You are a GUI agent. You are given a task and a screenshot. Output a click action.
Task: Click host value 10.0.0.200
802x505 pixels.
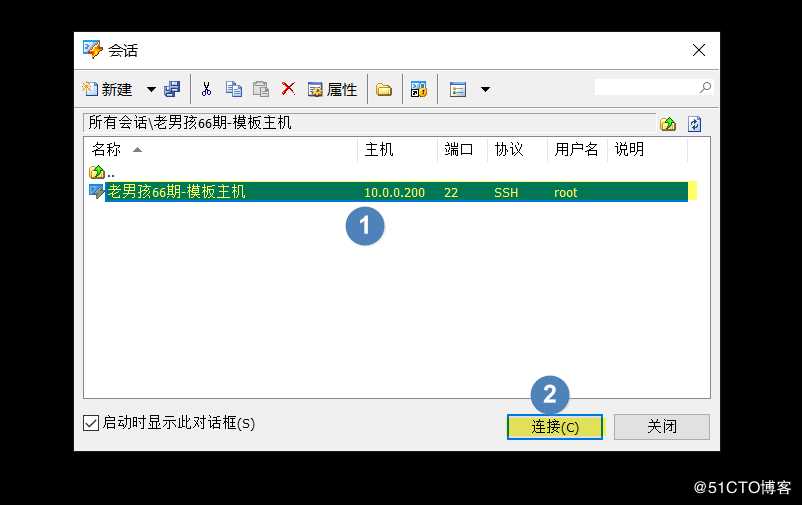[394, 192]
